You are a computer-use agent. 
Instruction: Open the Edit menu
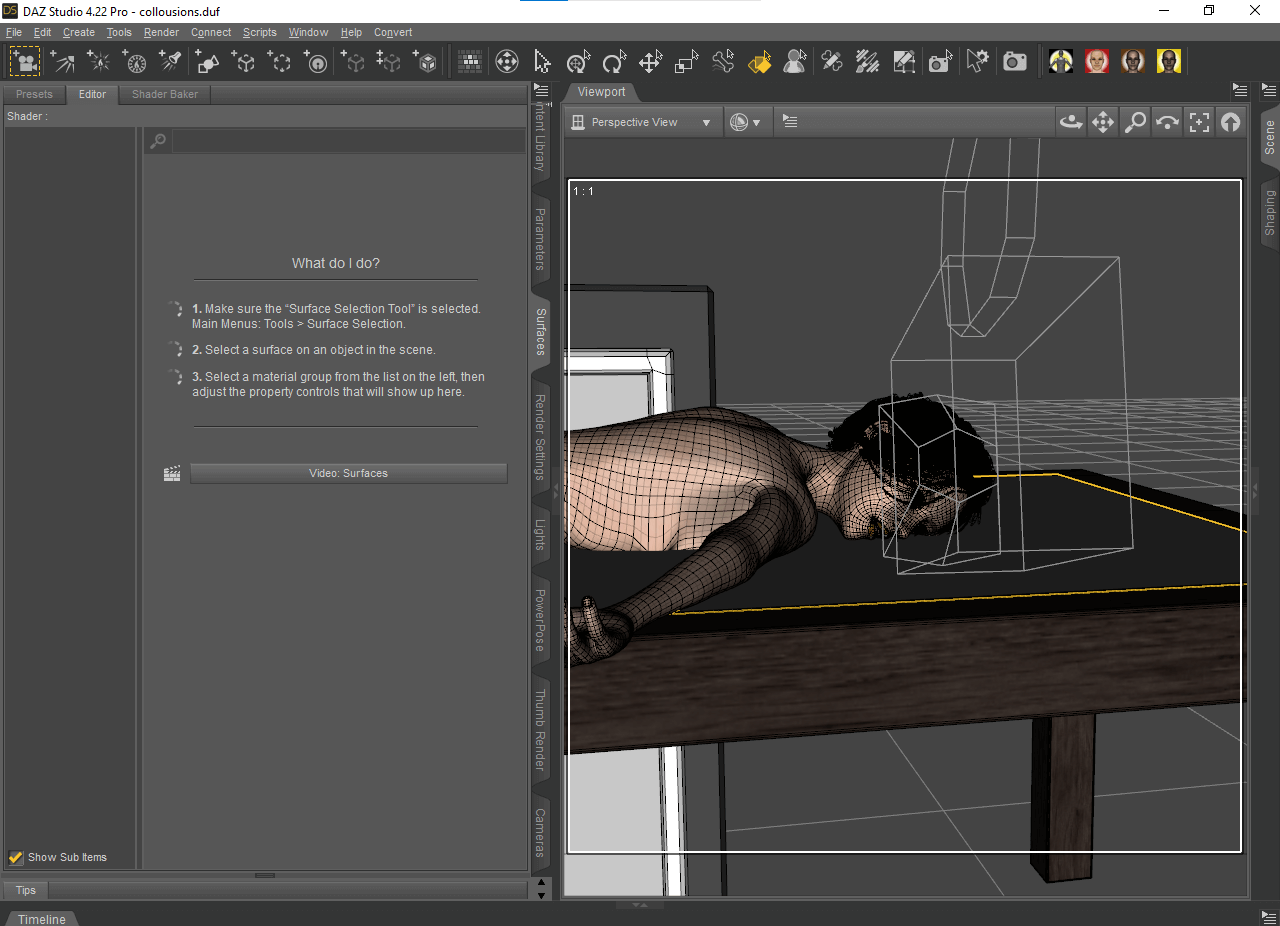(42, 32)
